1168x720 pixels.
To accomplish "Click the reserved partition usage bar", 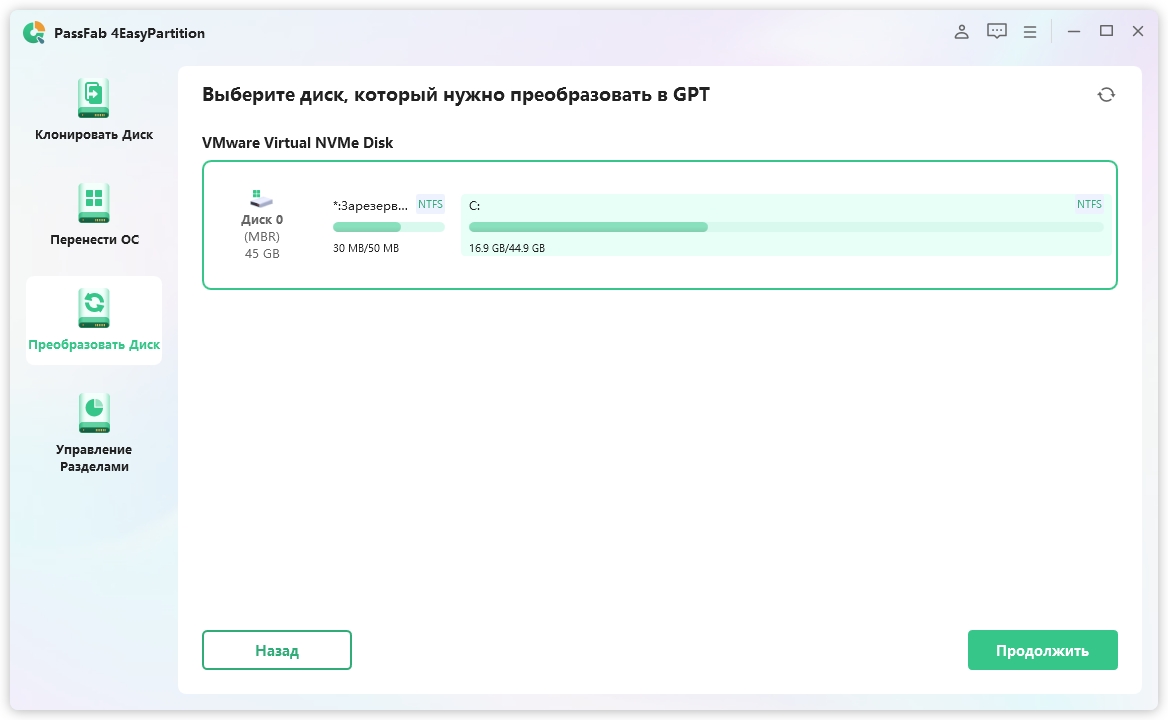I will (388, 227).
